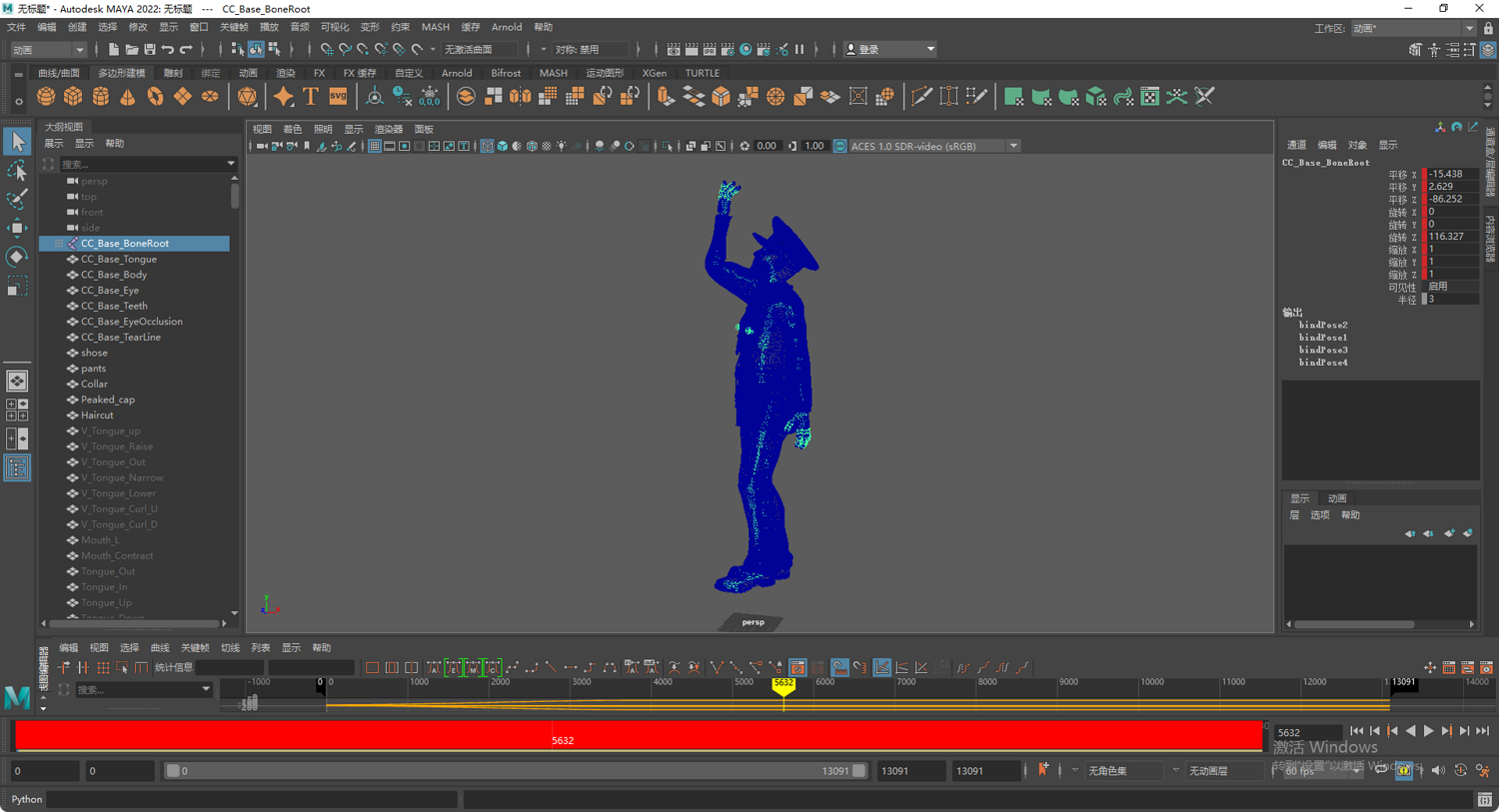Toggle Select by Component Type mode
The height and width of the screenshot is (812, 1499).
[x=274, y=49]
